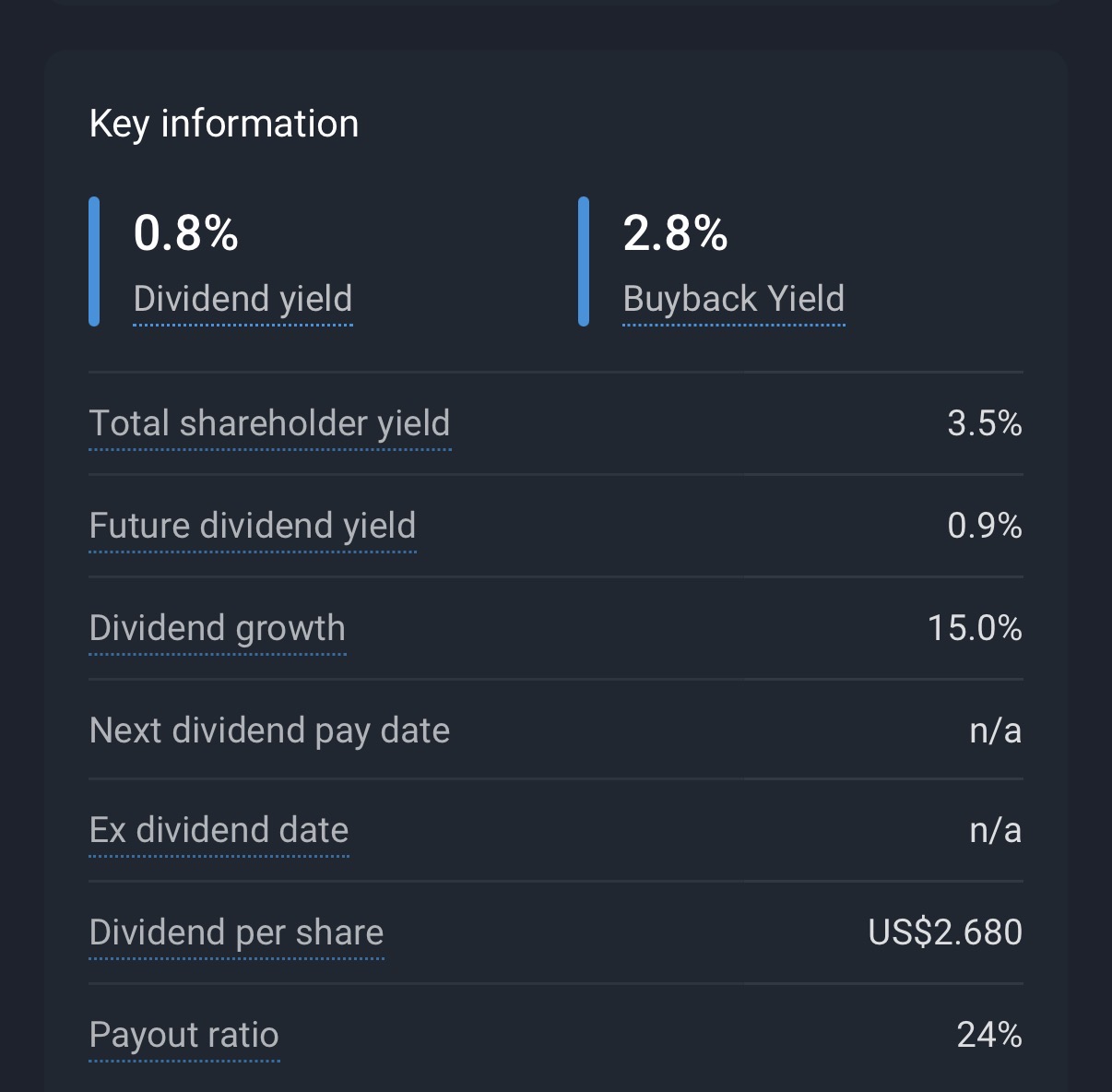Image resolution: width=1112 pixels, height=1092 pixels.
Task: Click the Buyback Yield underlined label
Action: tap(733, 299)
